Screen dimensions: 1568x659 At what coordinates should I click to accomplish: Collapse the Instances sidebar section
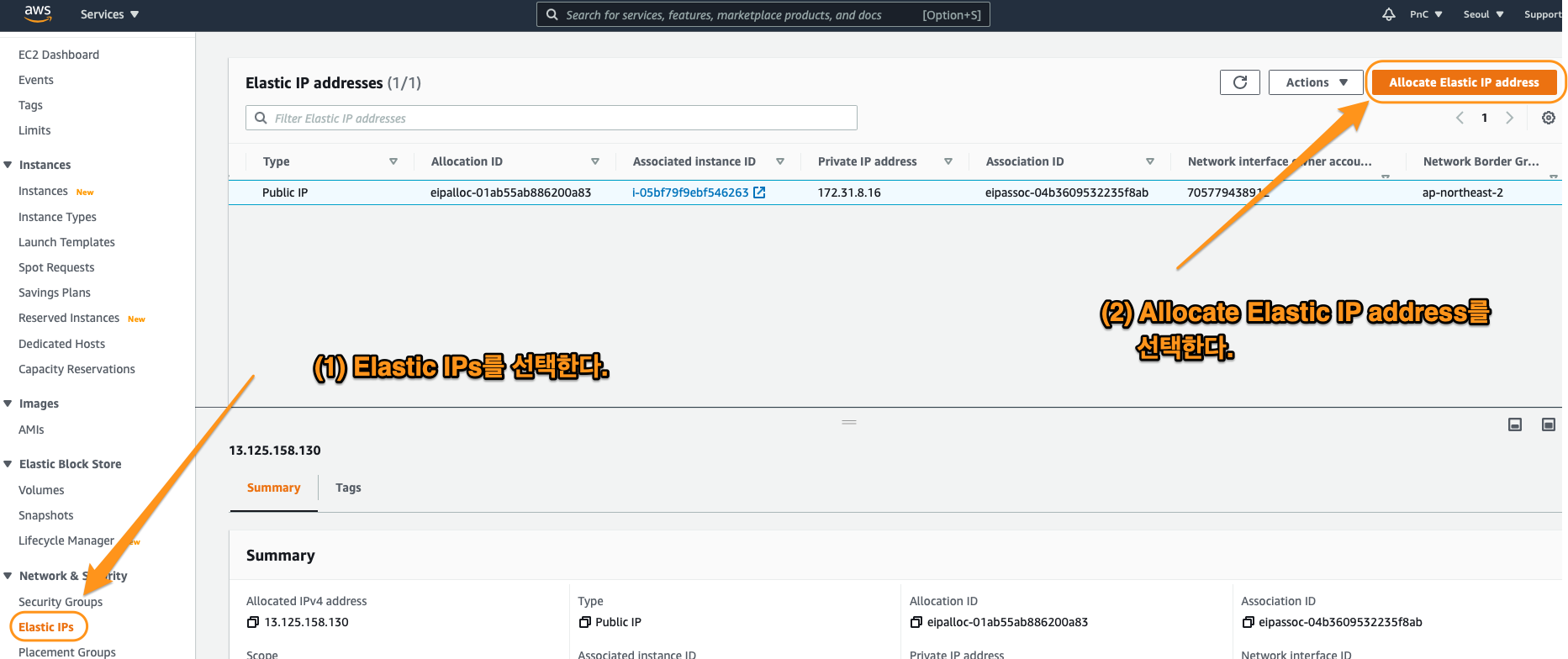pos(8,165)
